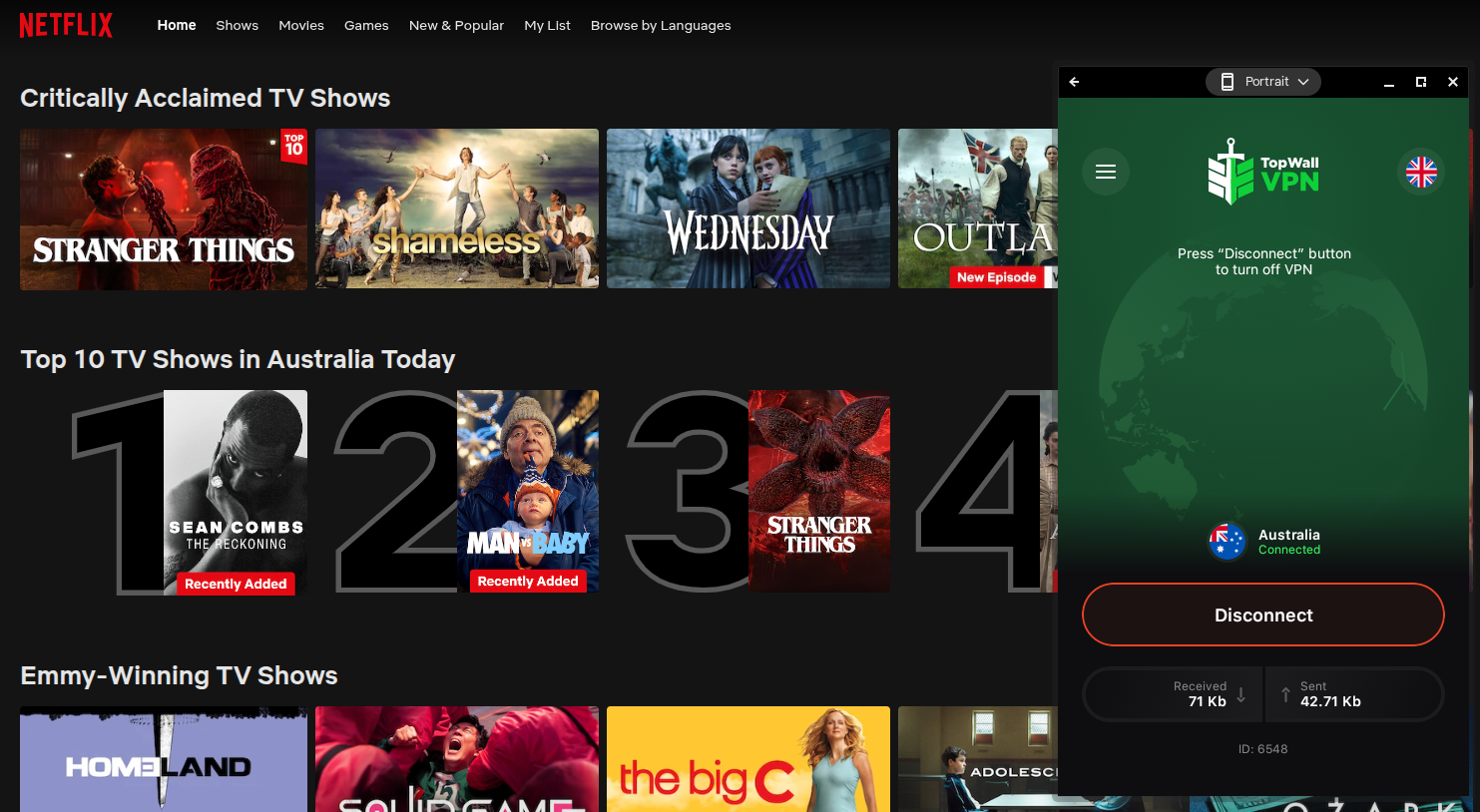Open the Homeland show thumbnail
Viewport: 1480px width, 812px height.
click(x=164, y=759)
